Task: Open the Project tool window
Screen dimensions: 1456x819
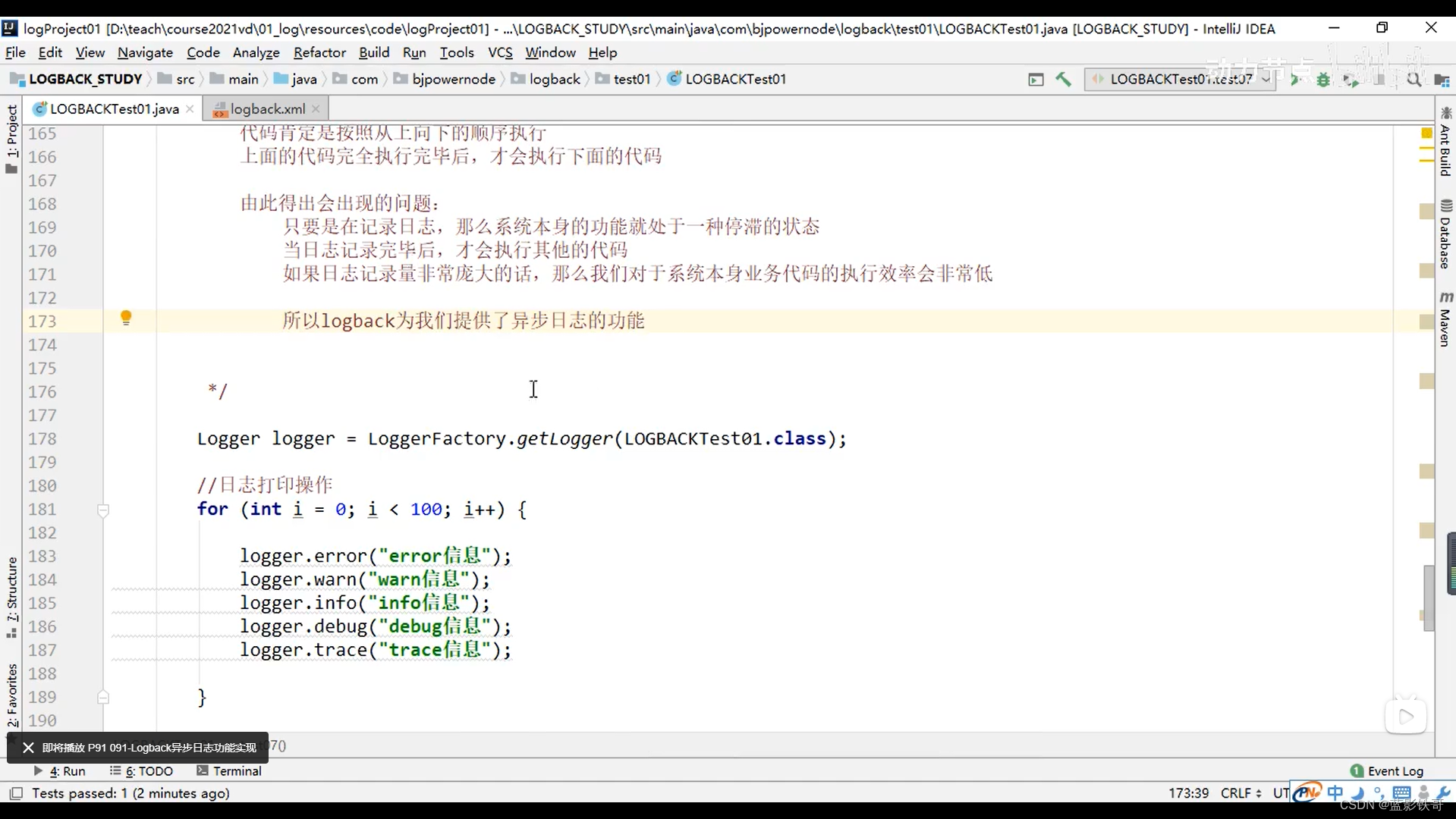Action: [11, 138]
